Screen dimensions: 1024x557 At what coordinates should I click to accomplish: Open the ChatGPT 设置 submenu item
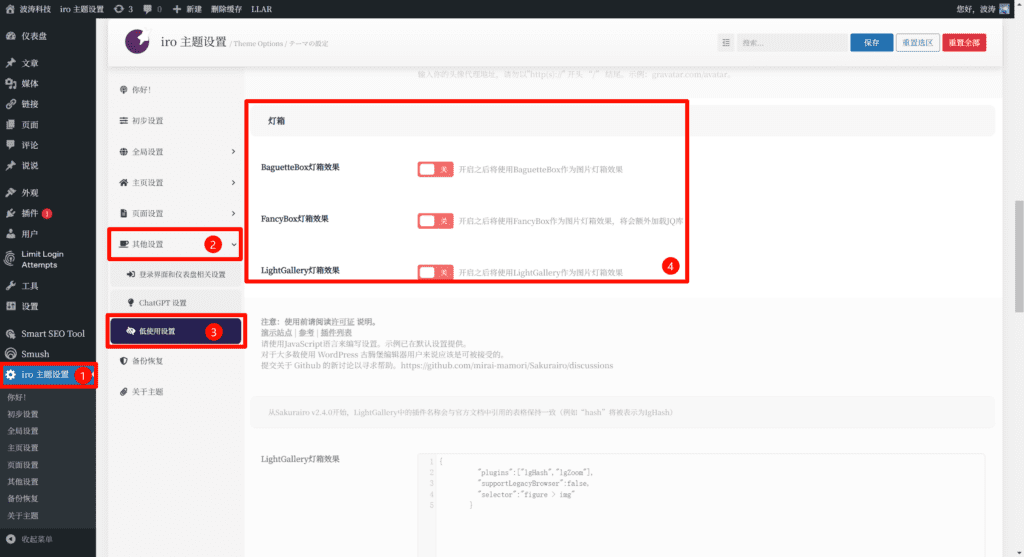[176, 303]
